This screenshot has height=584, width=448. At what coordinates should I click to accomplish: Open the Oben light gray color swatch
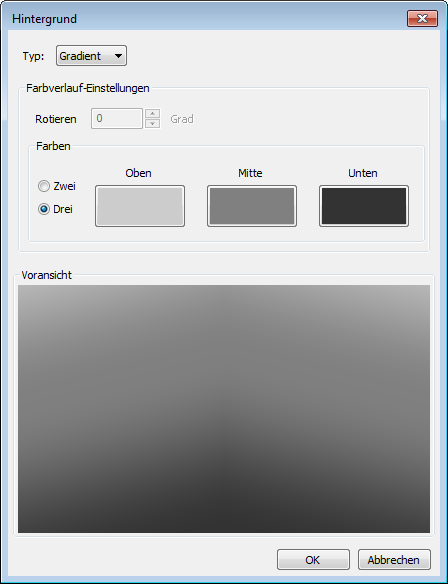pyautogui.click(x=140, y=206)
